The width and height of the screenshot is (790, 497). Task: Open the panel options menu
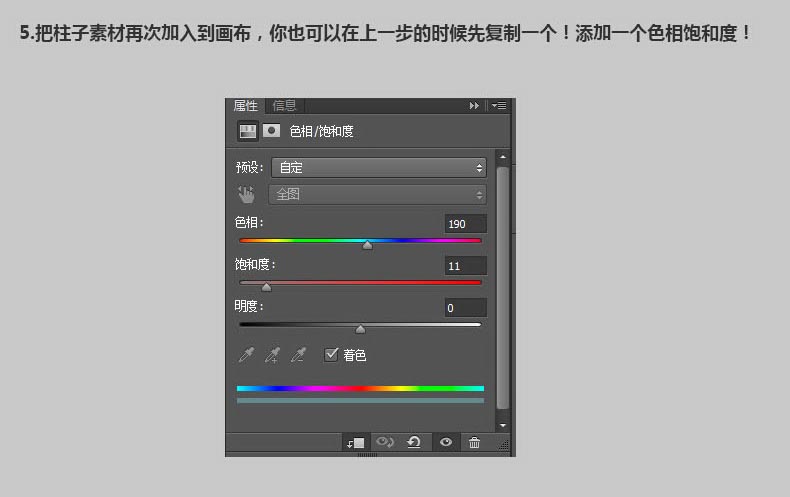point(499,105)
